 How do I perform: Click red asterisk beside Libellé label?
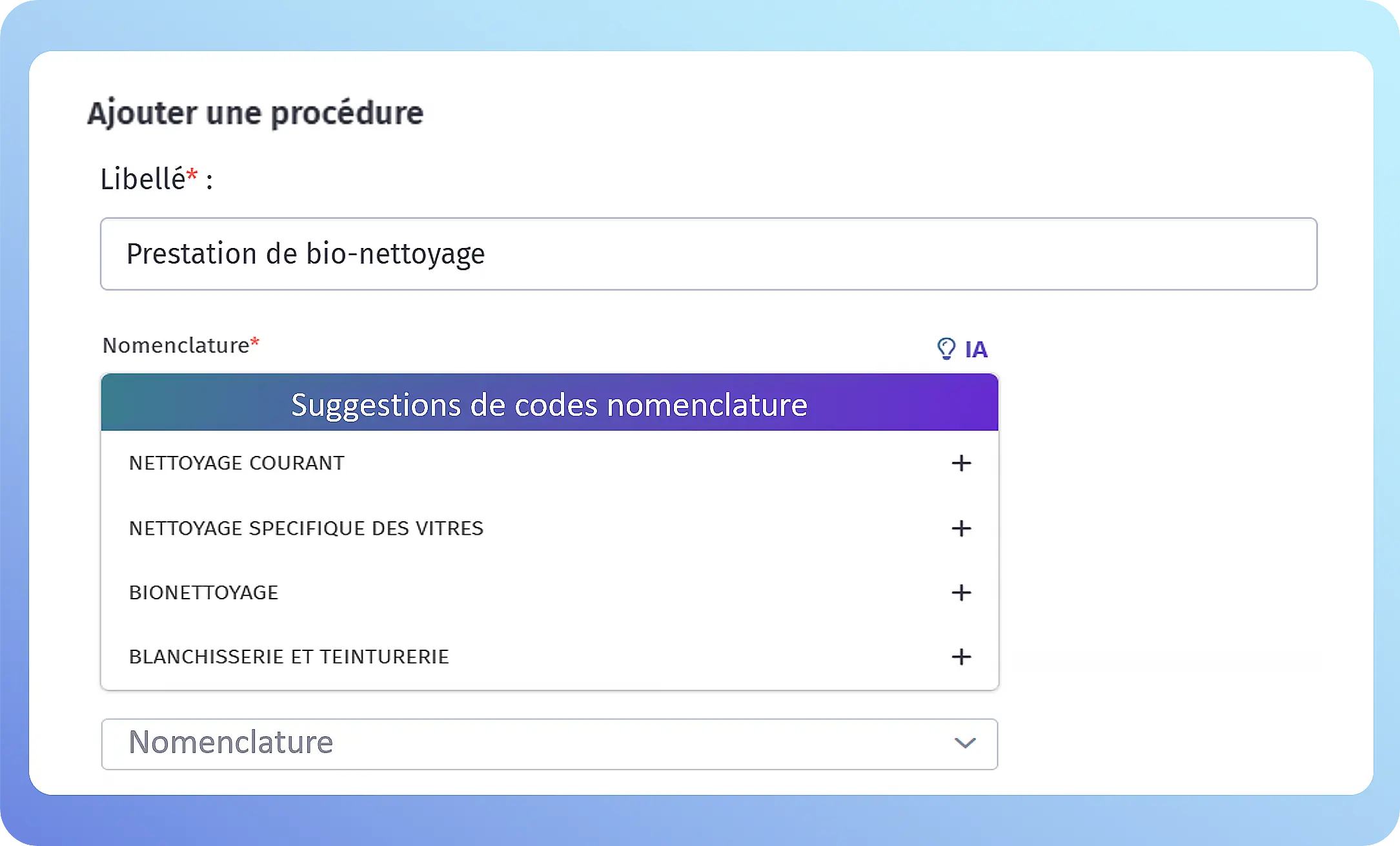(192, 174)
